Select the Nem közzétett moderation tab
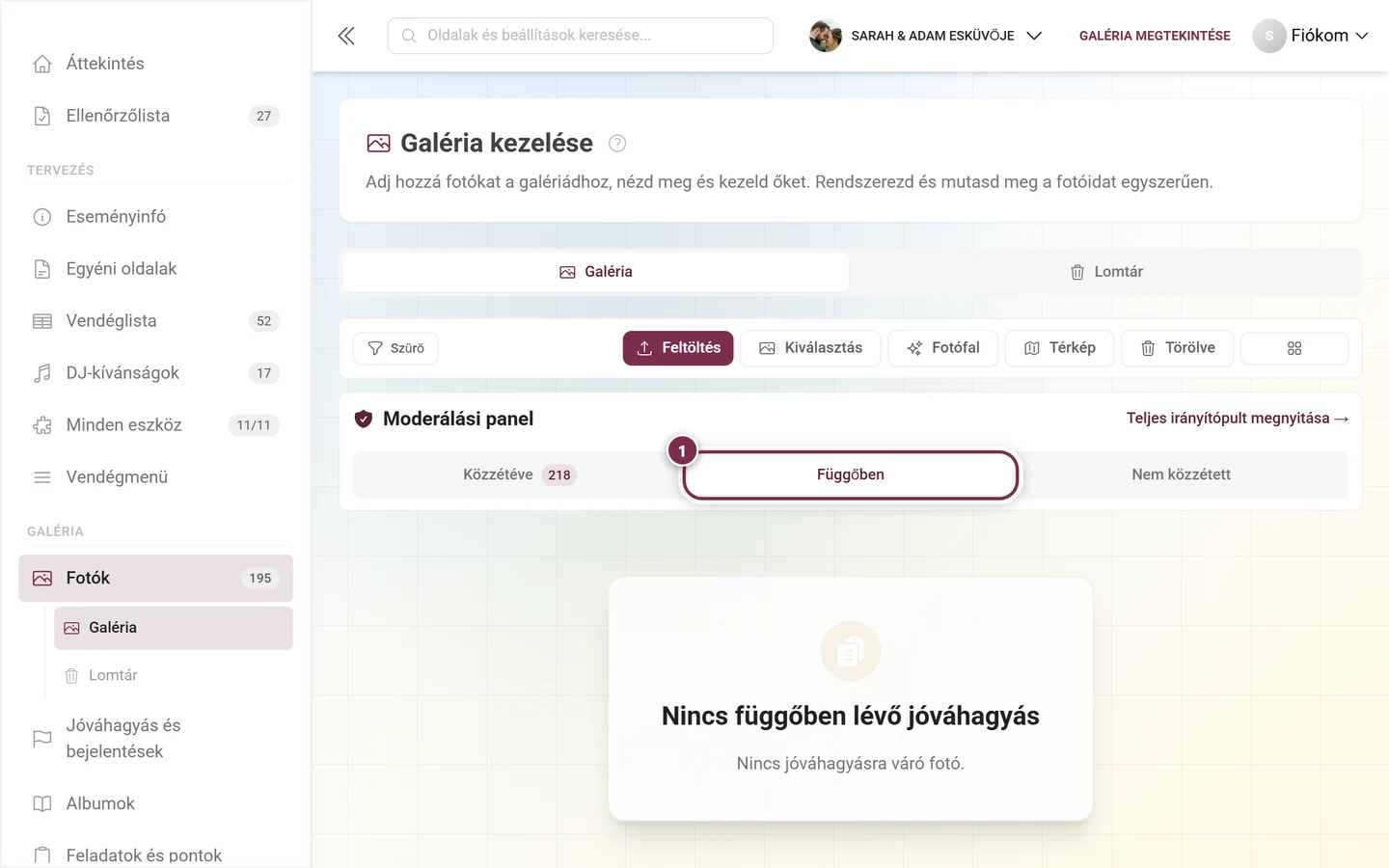This screenshot has height=868, width=1389. point(1181,475)
